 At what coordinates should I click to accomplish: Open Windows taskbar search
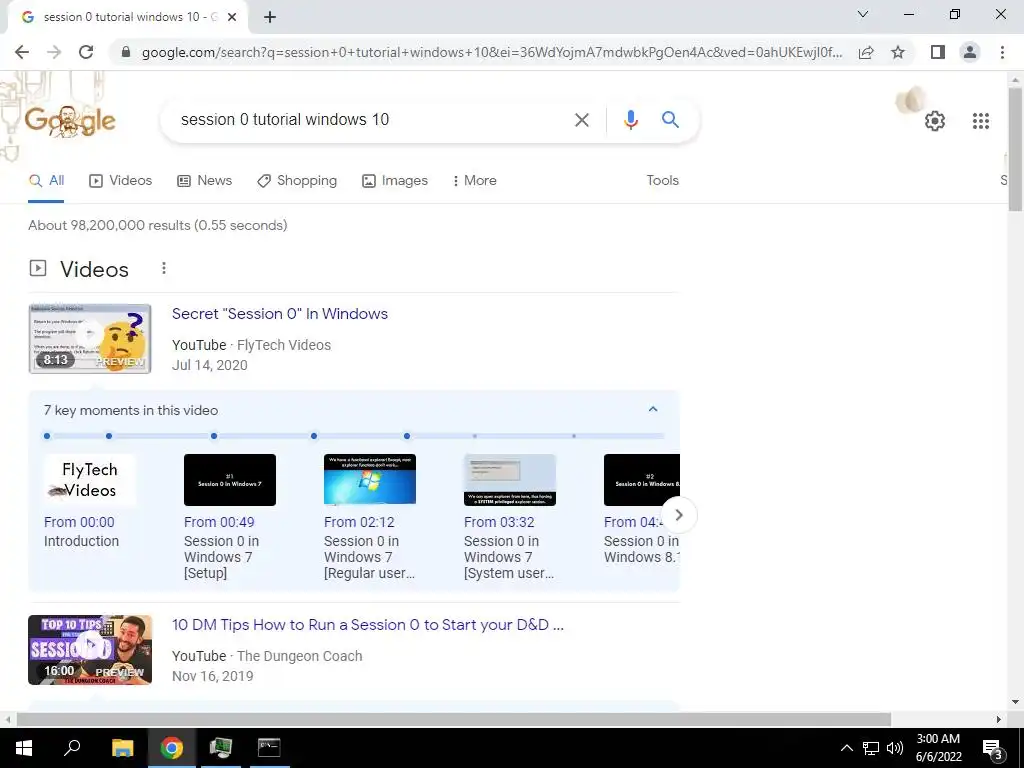(x=72, y=748)
